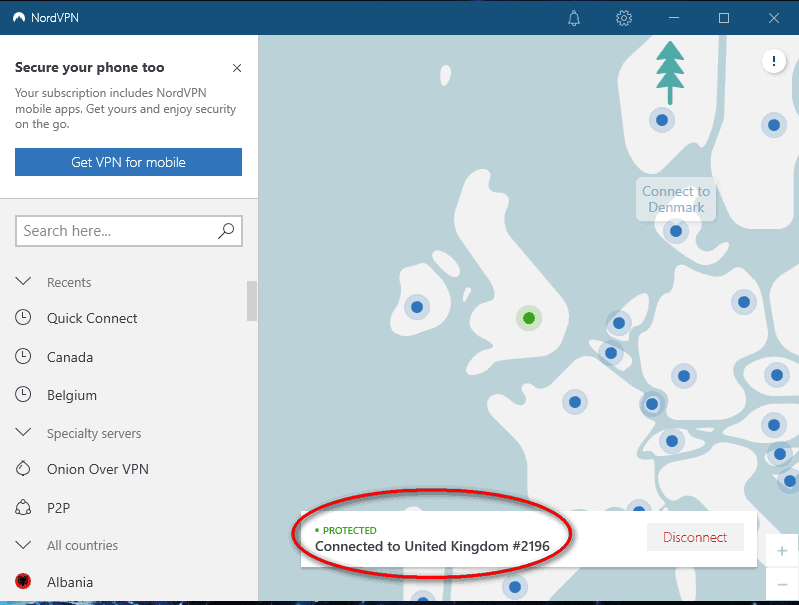This screenshot has height=605, width=799.
Task: Click the P2P icon
Action: (x=23, y=508)
